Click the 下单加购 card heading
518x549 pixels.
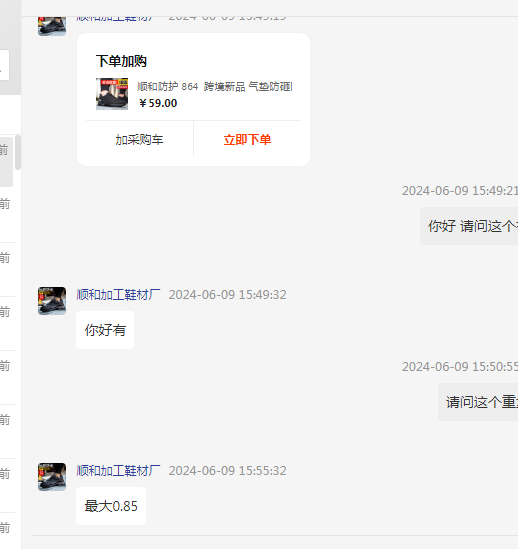tap(121, 61)
